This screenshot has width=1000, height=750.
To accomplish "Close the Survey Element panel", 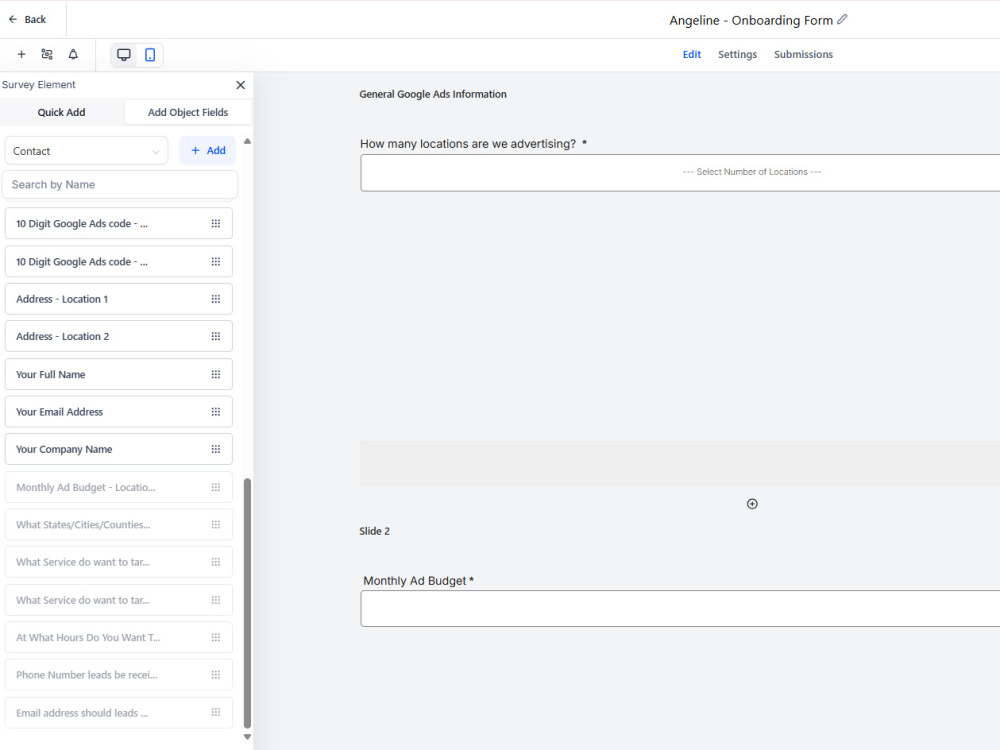I will (x=240, y=85).
